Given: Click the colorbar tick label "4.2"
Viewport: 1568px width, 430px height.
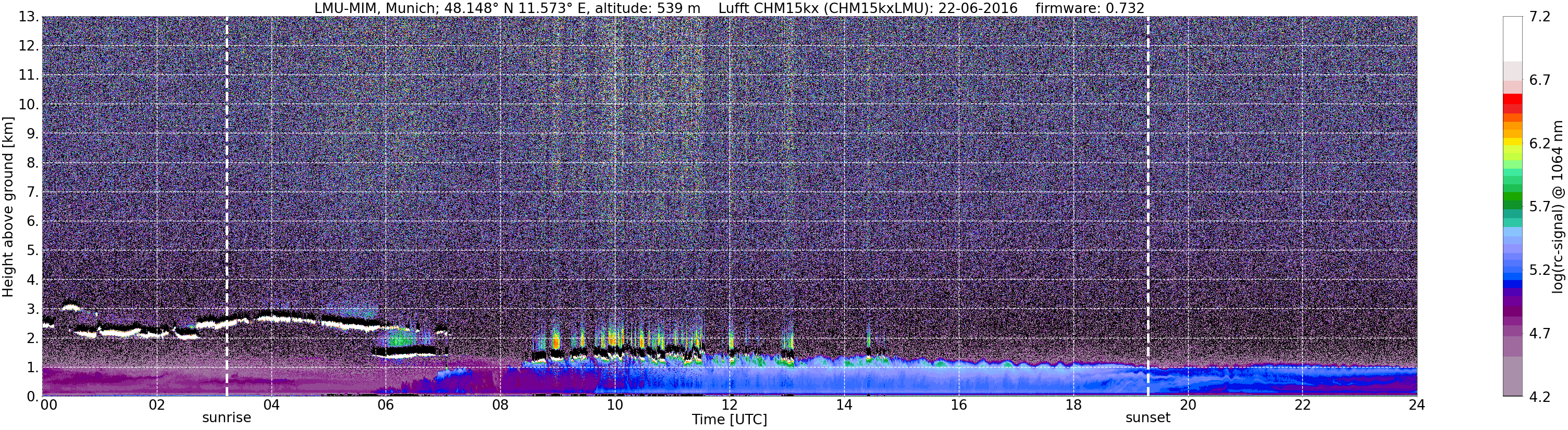Looking at the screenshot, I should pyautogui.click(x=1540, y=397).
